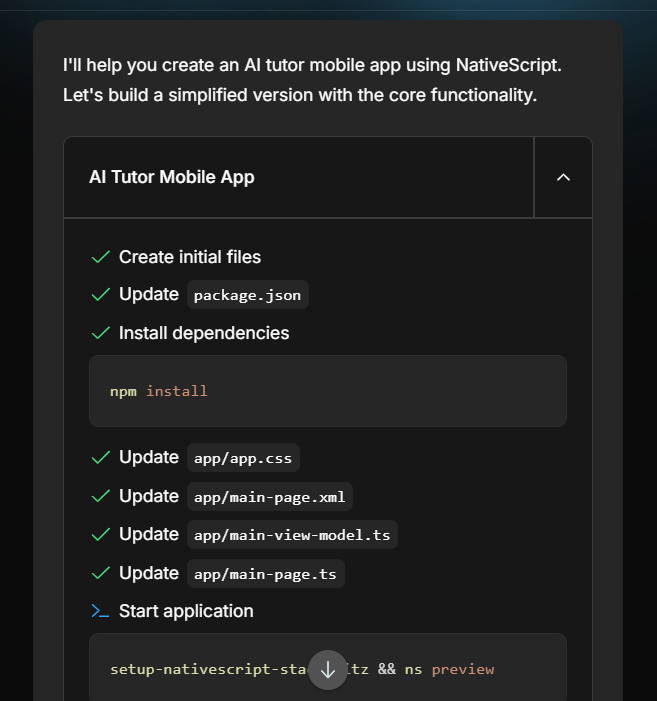
Task: Collapse the AI Tutor Mobile App panel
Action: [x=563, y=177]
